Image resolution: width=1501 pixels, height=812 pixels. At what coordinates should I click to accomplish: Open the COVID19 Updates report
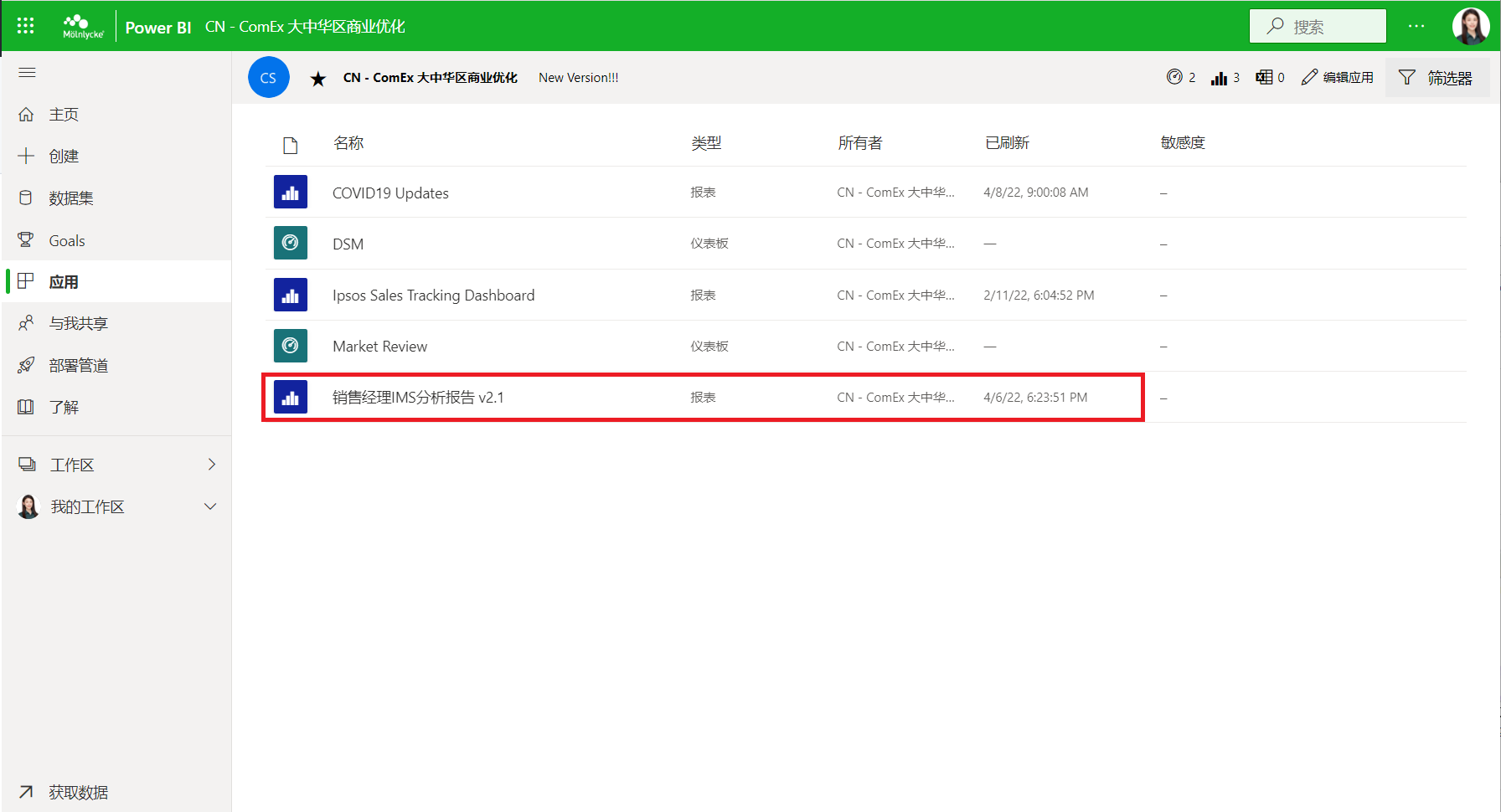click(x=390, y=193)
